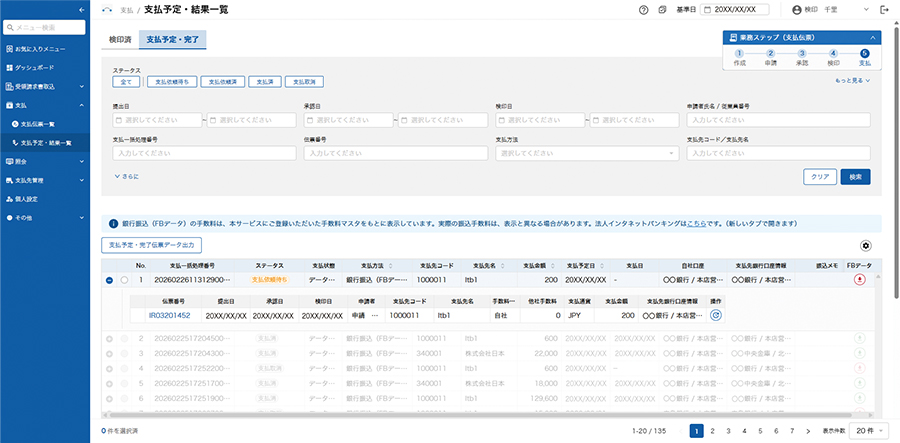This screenshot has width=900, height=443.
Task: Click step 3 承認 in the step progress
Action: (x=802, y=54)
